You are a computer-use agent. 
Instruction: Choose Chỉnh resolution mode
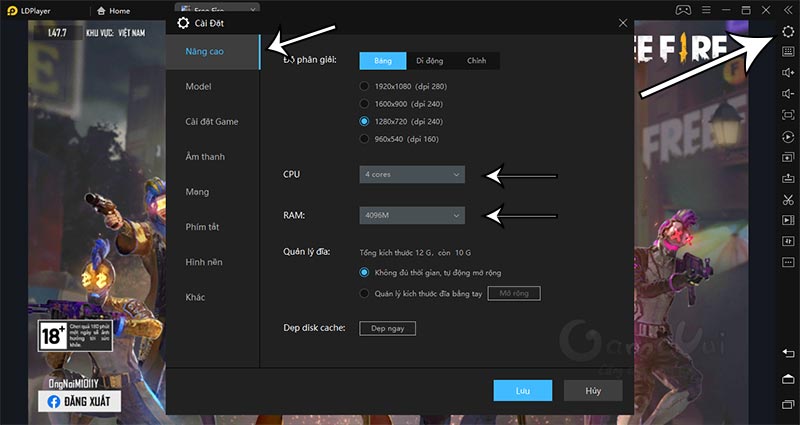pos(477,60)
